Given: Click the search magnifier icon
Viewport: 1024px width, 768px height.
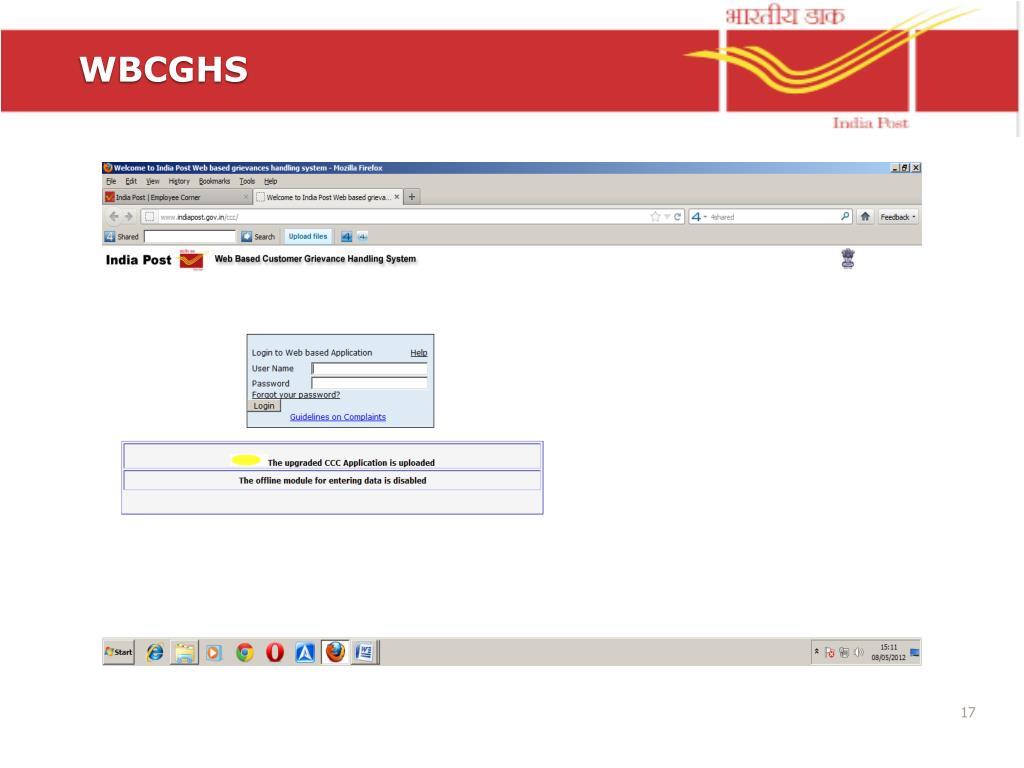Looking at the screenshot, I should 845,216.
